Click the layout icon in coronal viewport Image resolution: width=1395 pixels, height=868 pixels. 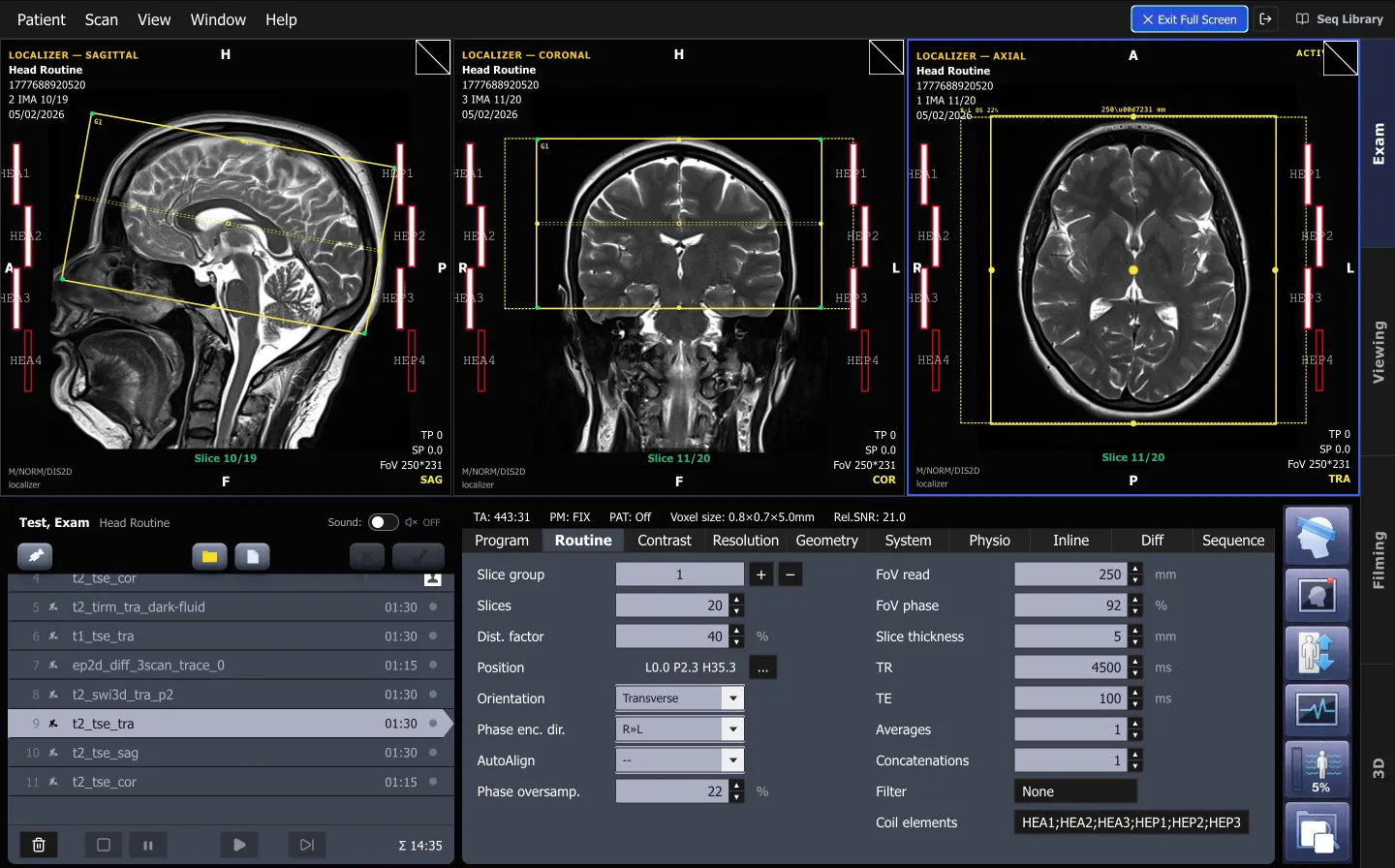tap(886, 57)
